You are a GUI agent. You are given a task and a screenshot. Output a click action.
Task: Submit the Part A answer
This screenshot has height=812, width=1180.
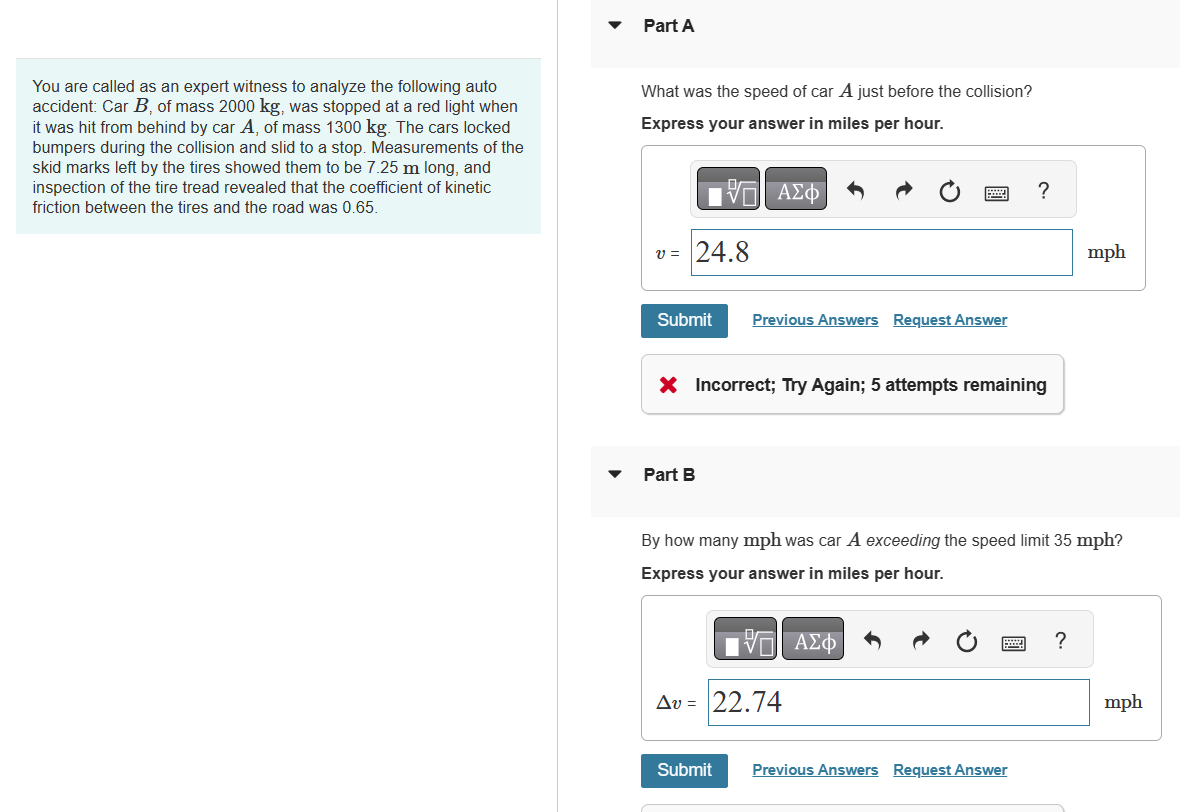pyautogui.click(x=684, y=320)
